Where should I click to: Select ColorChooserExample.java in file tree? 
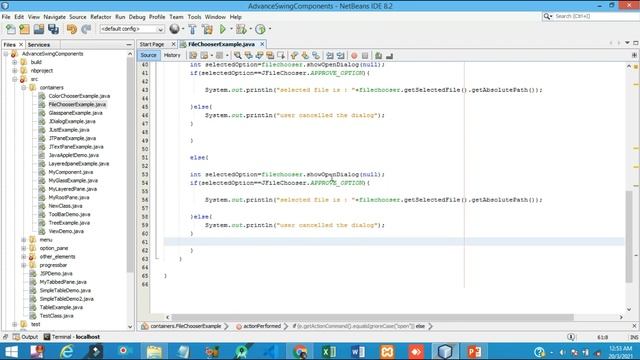pyautogui.click(x=79, y=96)
